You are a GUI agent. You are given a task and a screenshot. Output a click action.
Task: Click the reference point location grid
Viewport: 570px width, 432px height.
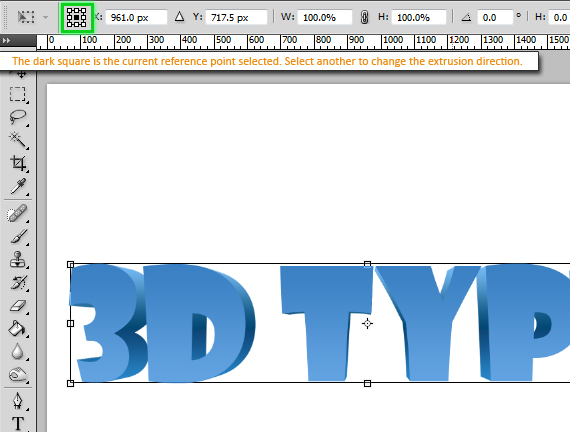pos(76,17)
